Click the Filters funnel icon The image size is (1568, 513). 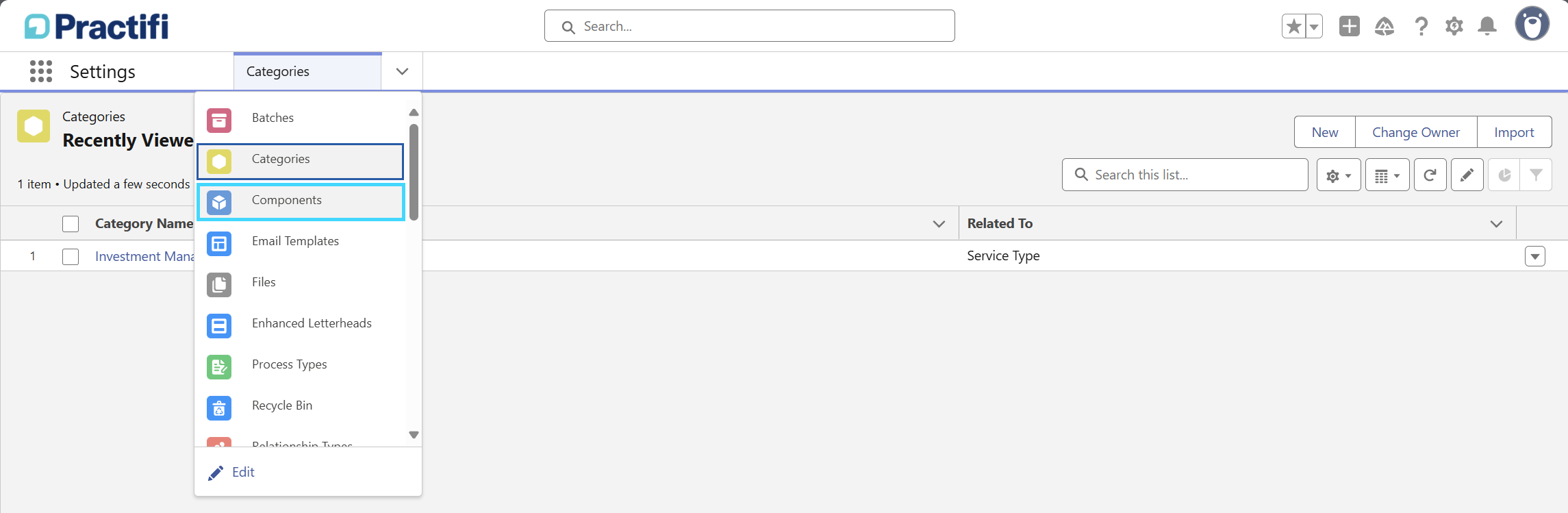(x=1536, y=175)
